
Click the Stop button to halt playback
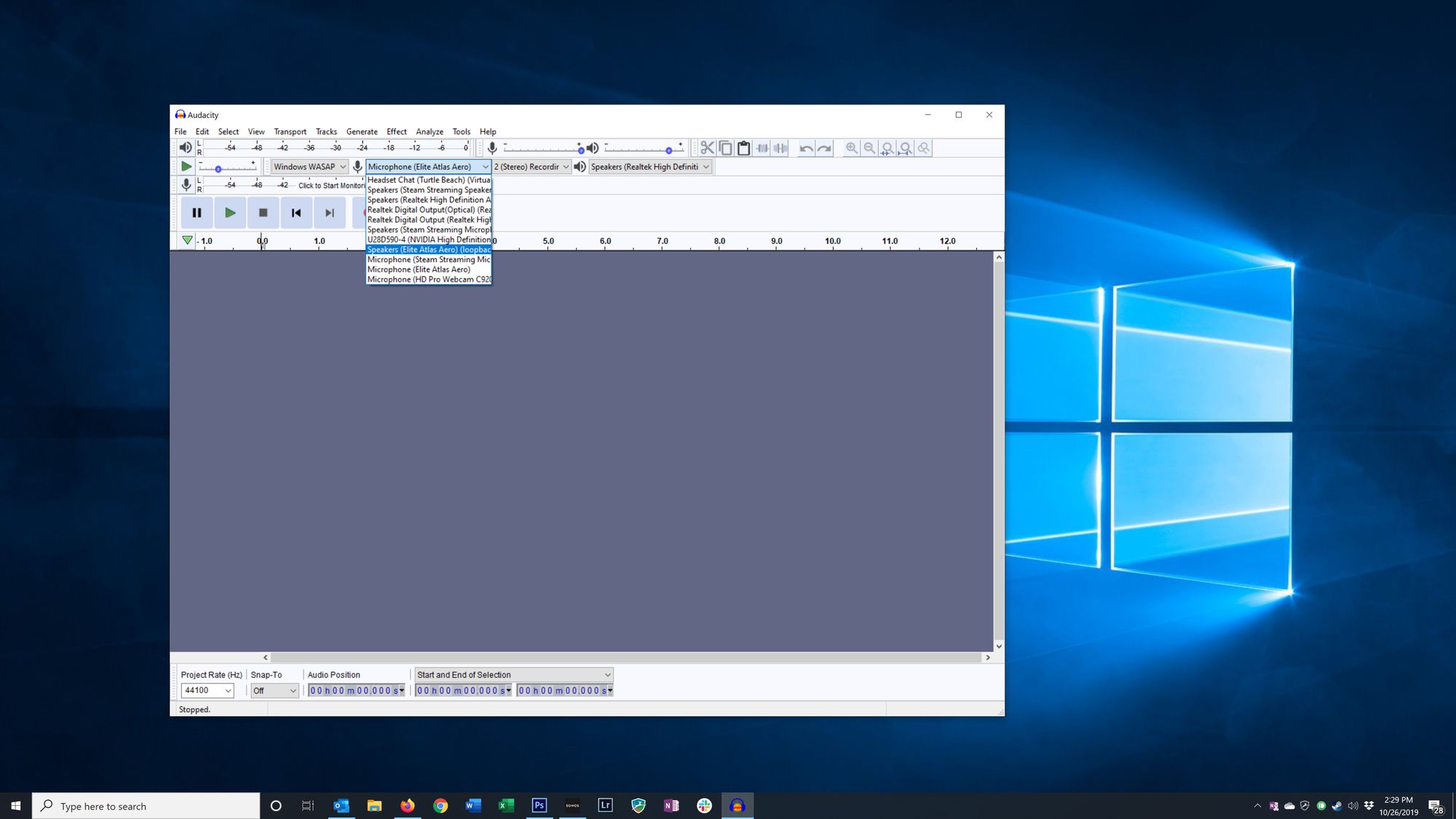click(x=263, y=212)
